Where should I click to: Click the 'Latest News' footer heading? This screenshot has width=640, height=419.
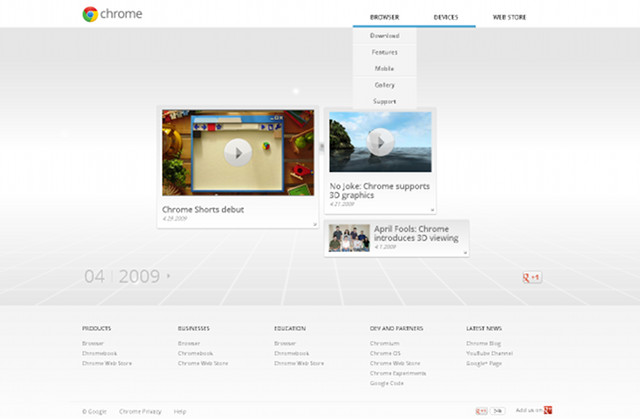pyautogui.click(x=484, y=328)
